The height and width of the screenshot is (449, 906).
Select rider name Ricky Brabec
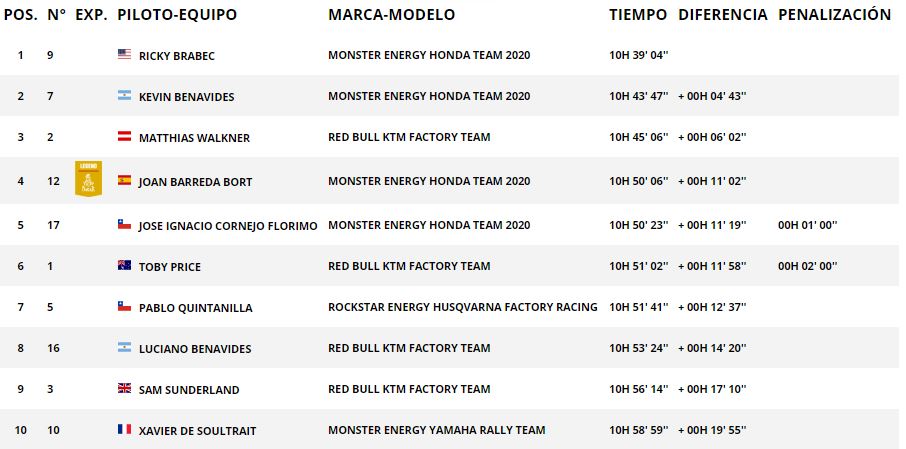coord(176,56)
